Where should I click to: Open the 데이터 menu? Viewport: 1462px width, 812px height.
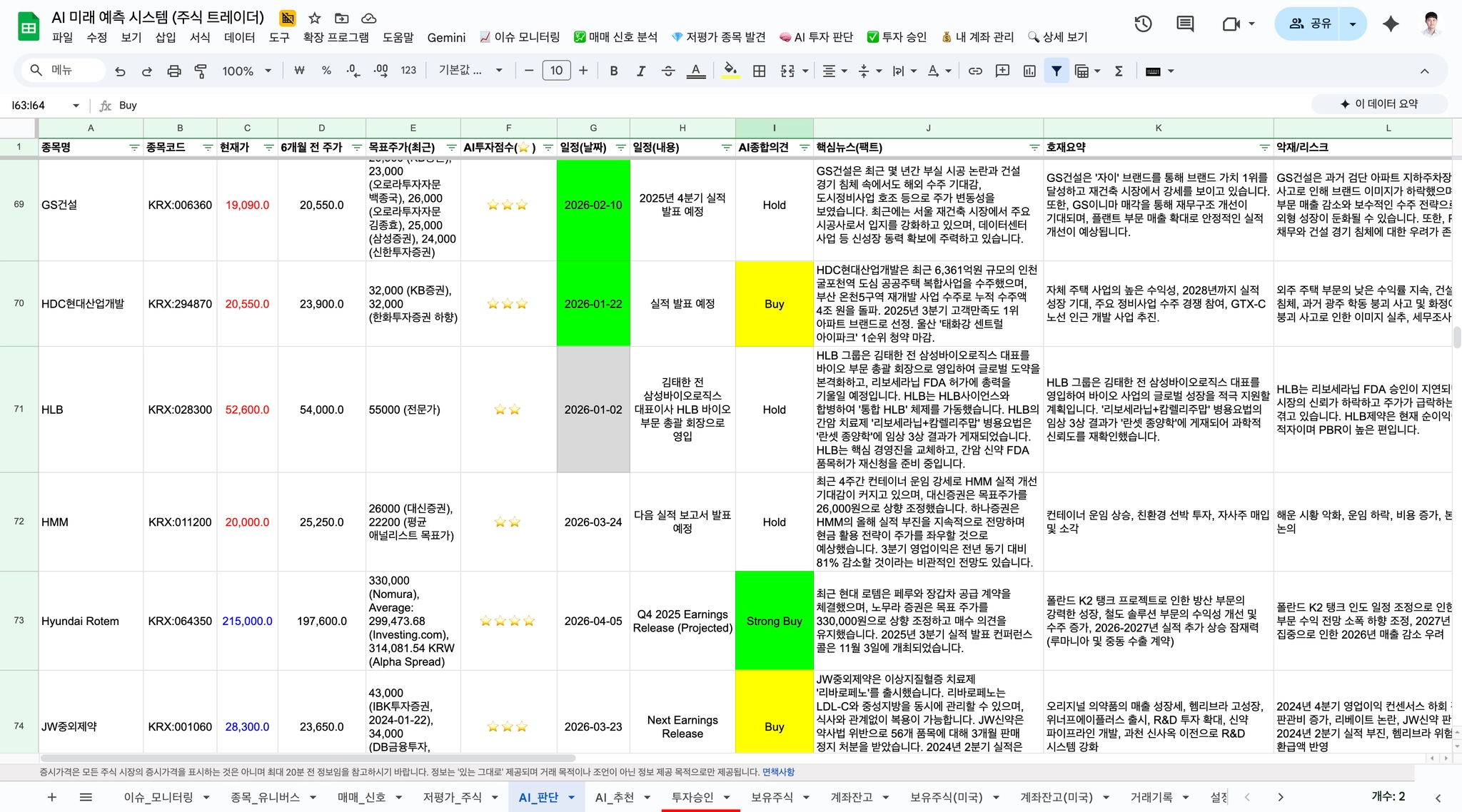coord(239,37)
